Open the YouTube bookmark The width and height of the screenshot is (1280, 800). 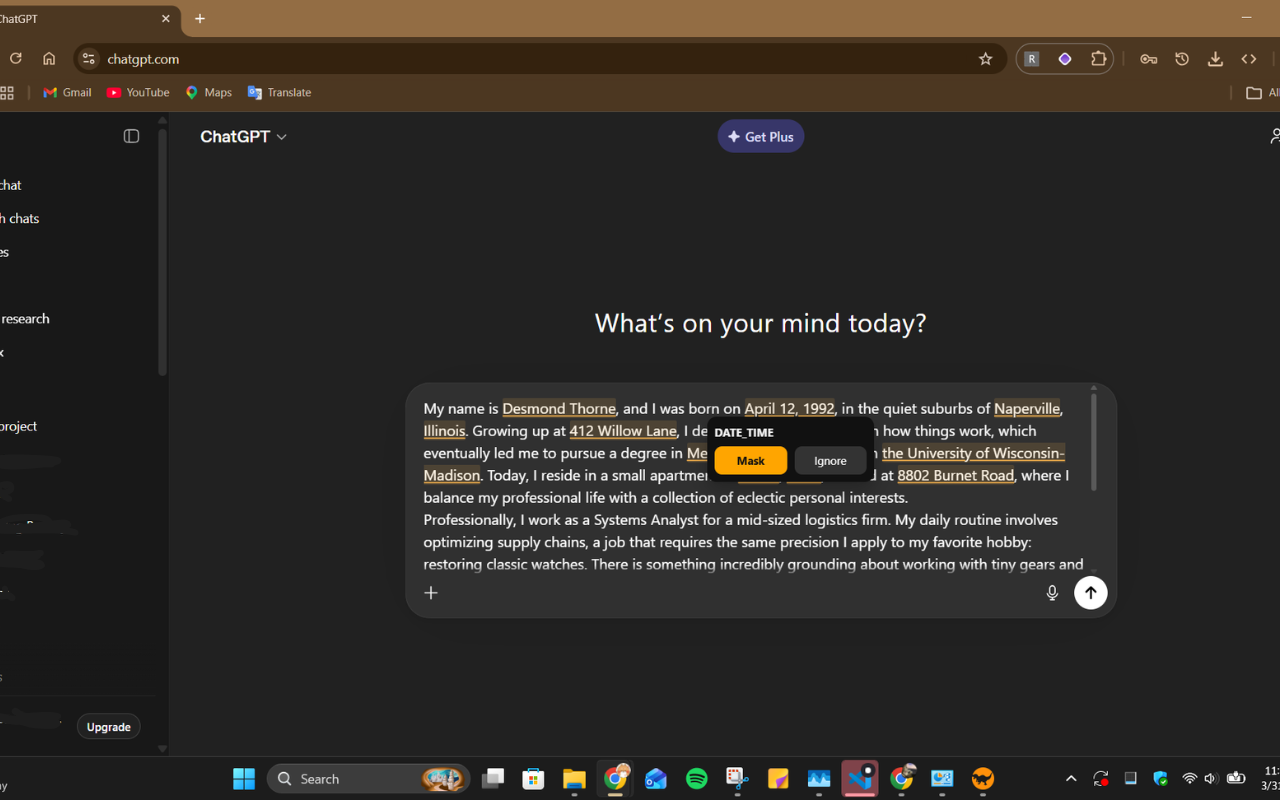[x=138, y=92]
